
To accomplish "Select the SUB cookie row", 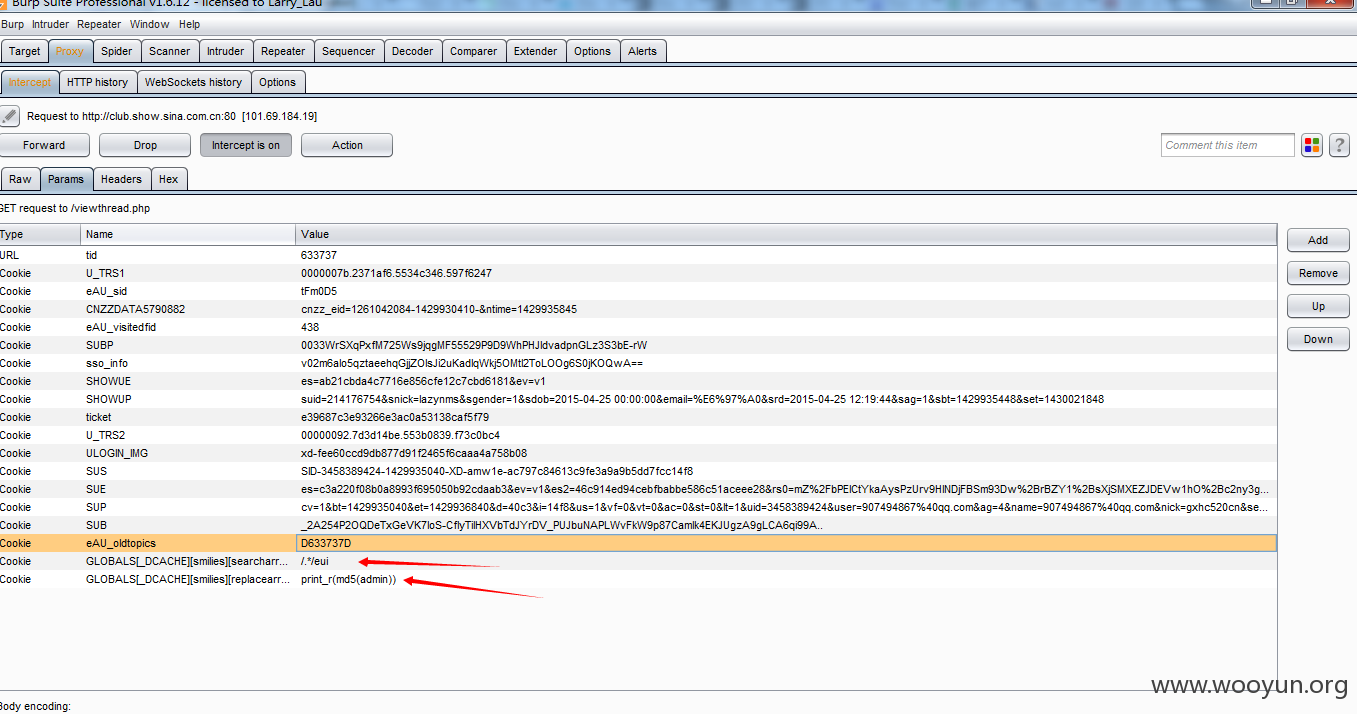I will coord(638,525).
